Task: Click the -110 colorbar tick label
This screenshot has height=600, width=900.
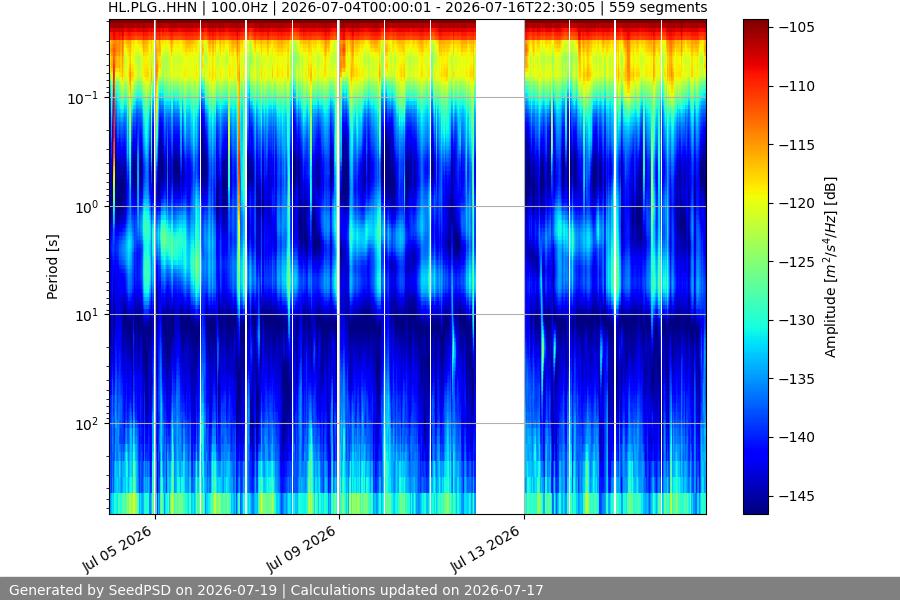Action: click(x=797, y=86)
